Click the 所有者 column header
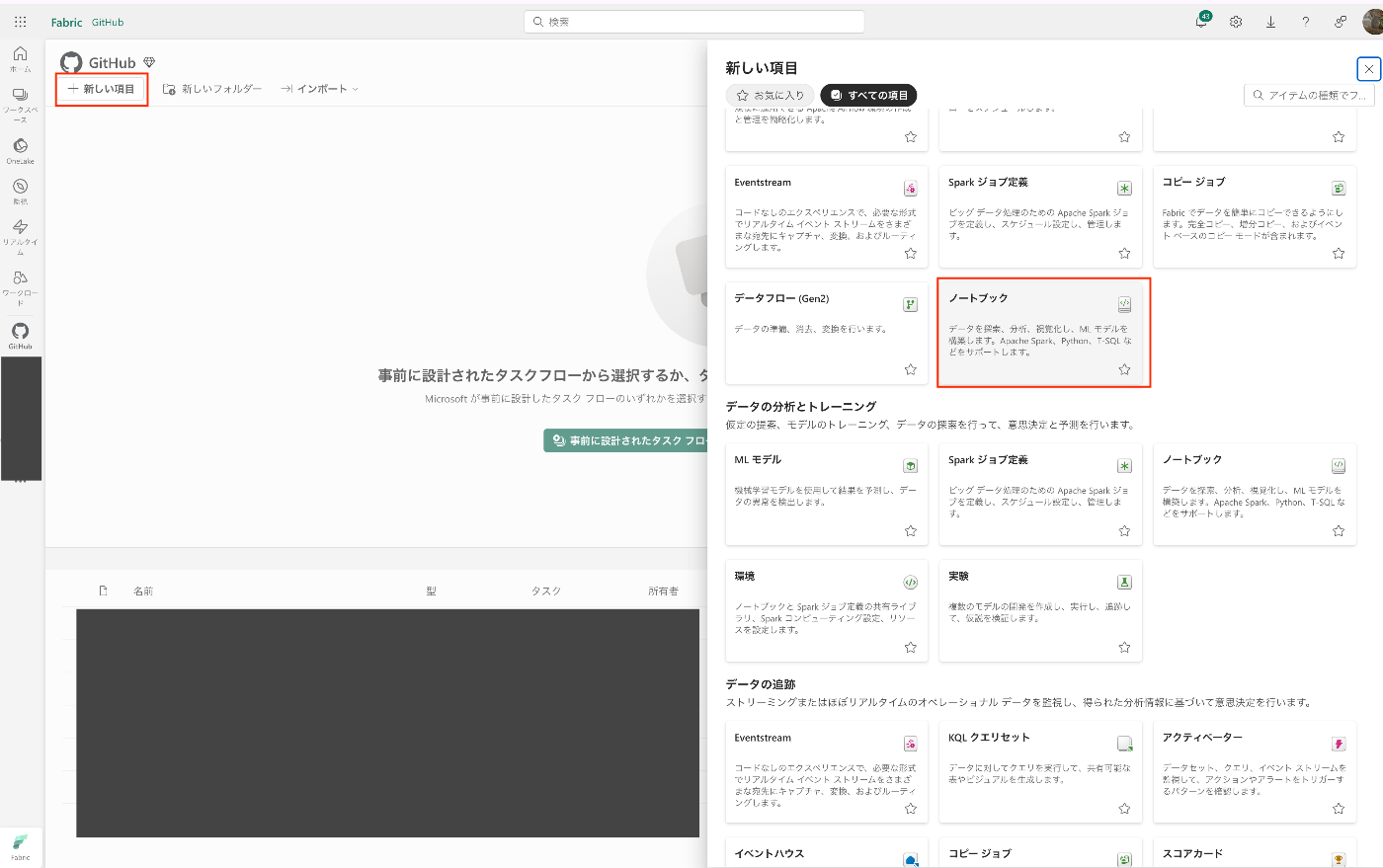1383x868 pixels. point(663,592)
